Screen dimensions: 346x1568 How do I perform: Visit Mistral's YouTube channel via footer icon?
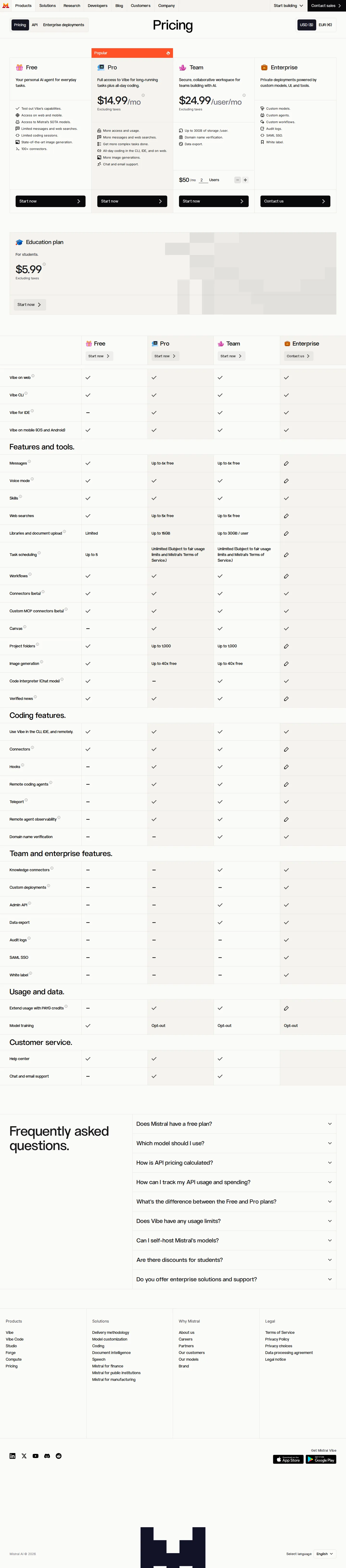coord(35,1456)
